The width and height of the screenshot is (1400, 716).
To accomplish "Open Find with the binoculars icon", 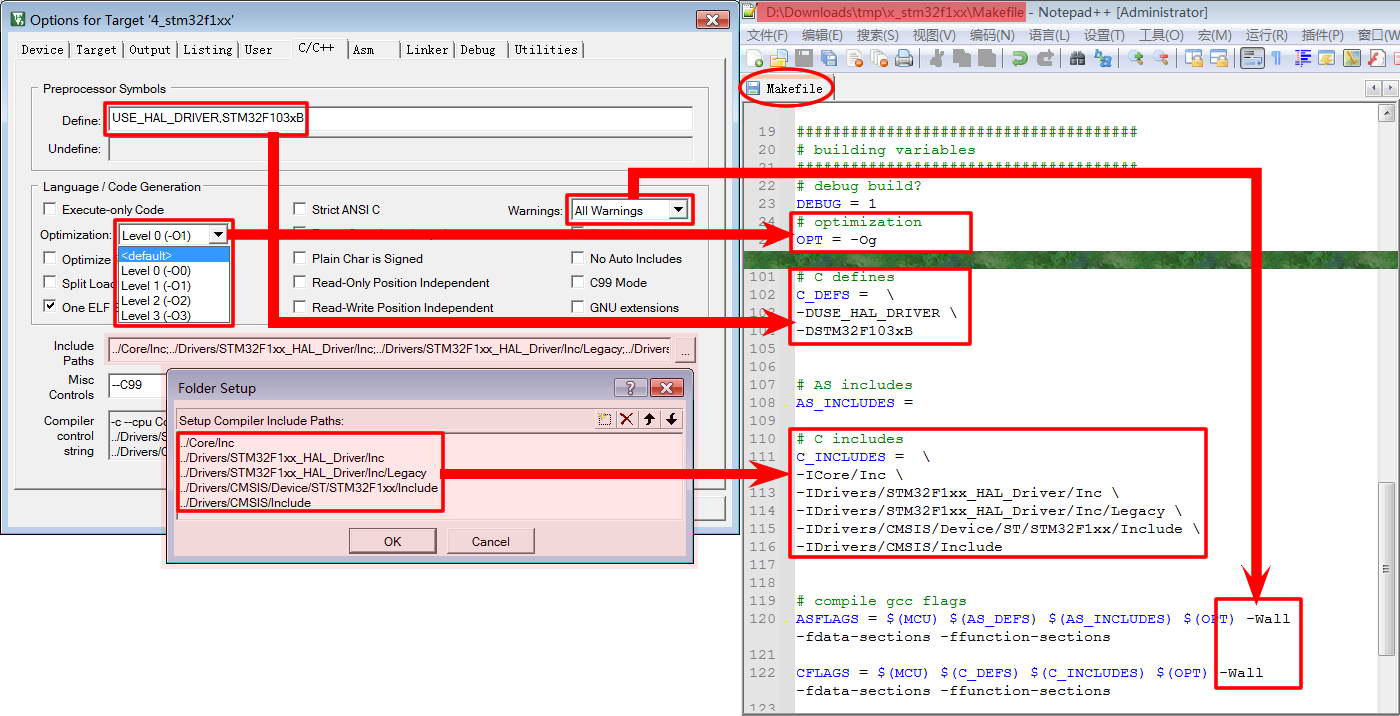I will pyautogui.click(x=1077, y=59).
